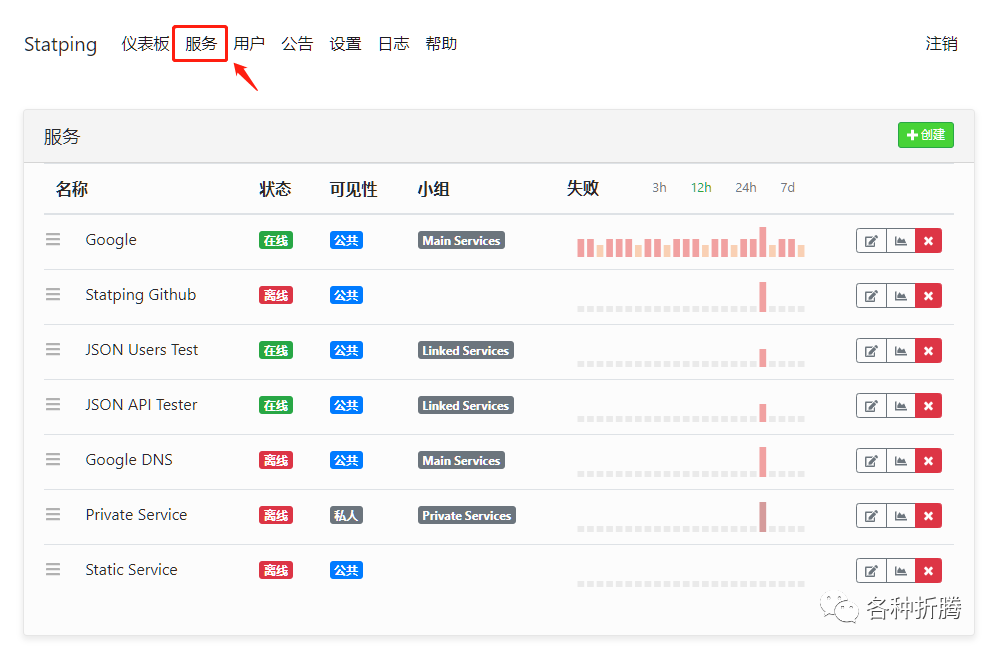This screenshot has height=652, width=994.
Task: Click the Private Service name
Action: pos(136,515)
